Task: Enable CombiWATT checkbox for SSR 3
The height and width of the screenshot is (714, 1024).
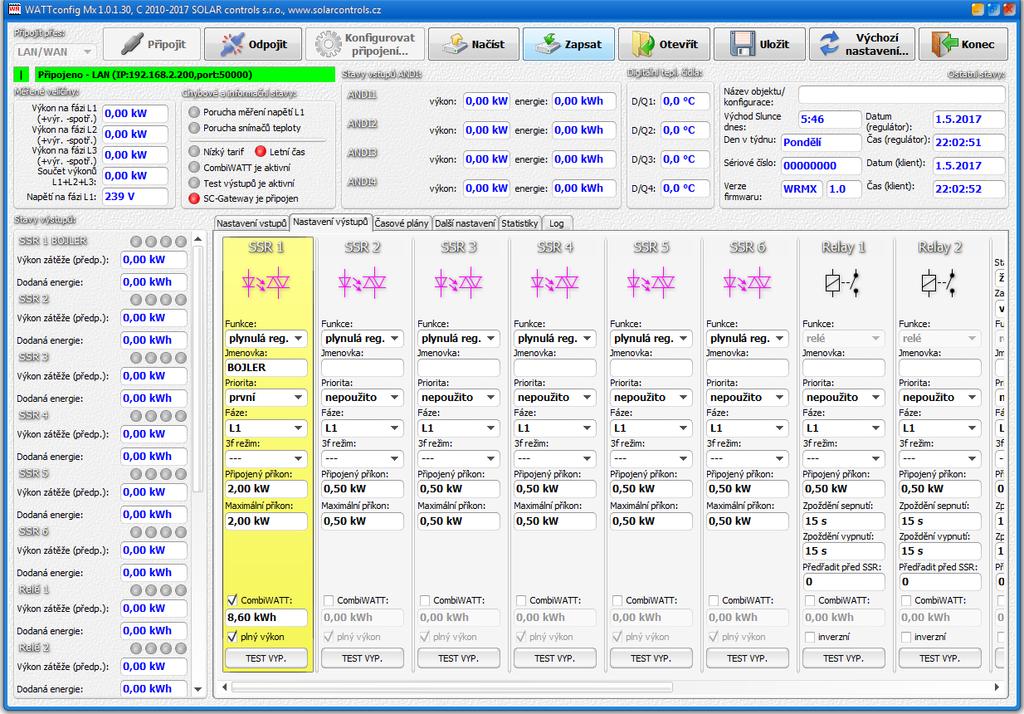Action: click(x=424, y=600)
